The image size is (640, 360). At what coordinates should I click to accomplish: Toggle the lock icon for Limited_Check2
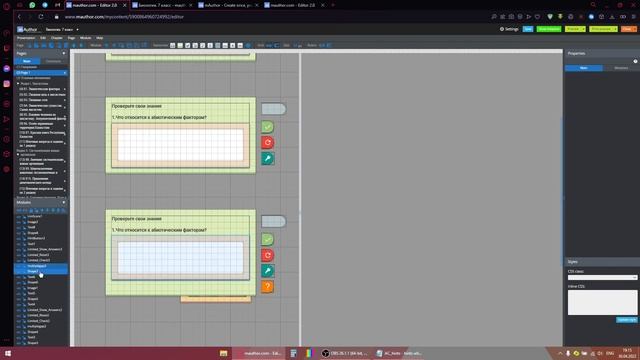pos(24,321)
